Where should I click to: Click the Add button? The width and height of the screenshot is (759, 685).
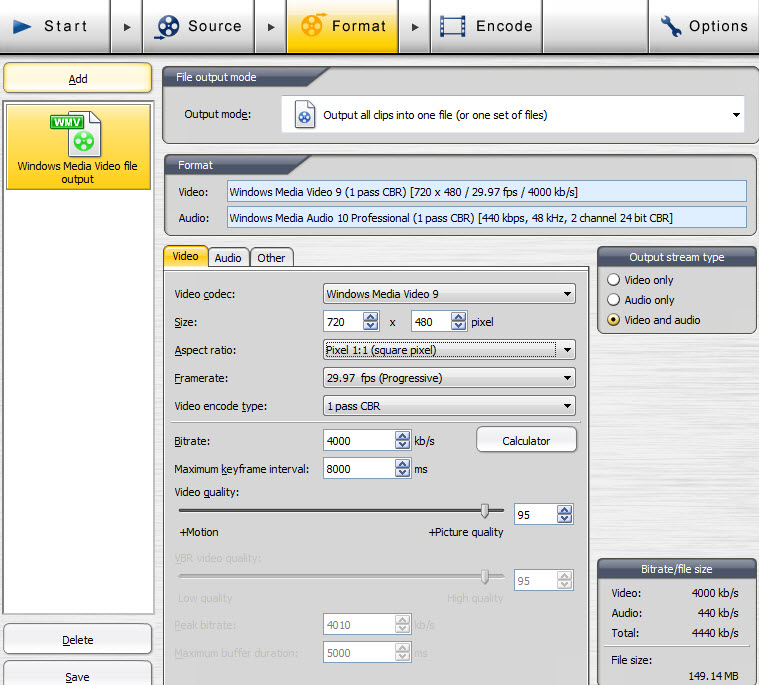tap(77, 78)
